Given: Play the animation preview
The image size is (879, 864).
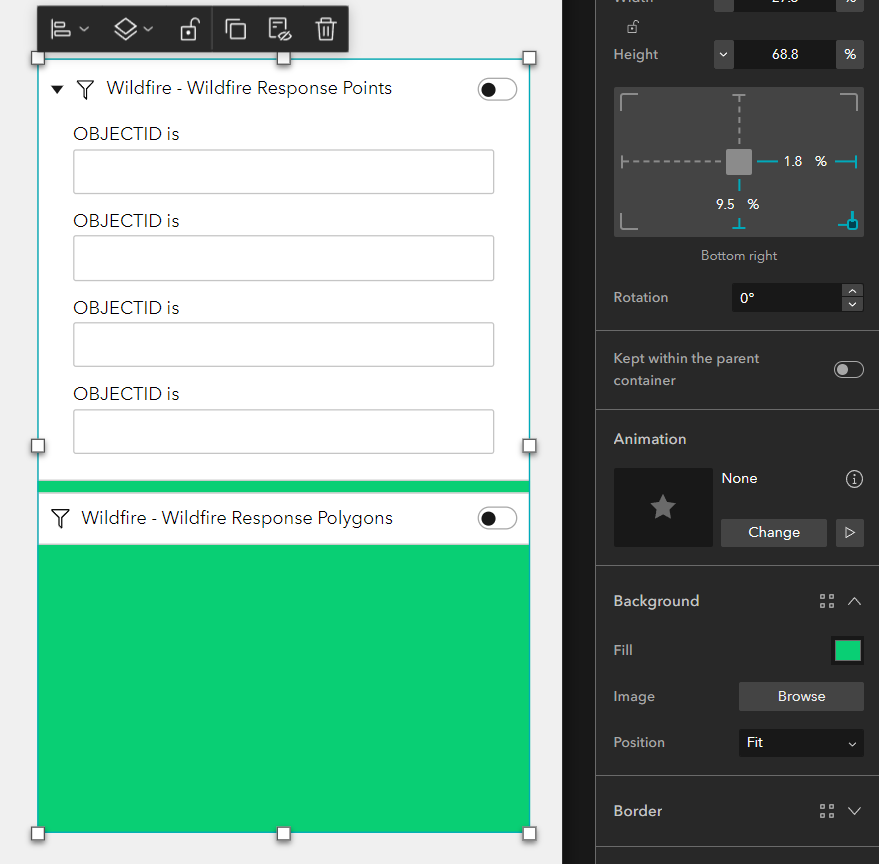Looking at the screenshot, I should click(849, 533).
